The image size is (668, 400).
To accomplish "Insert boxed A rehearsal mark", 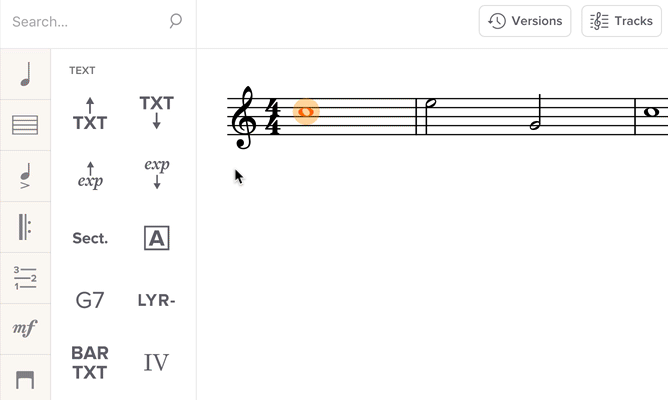I will tap(156, 238).
